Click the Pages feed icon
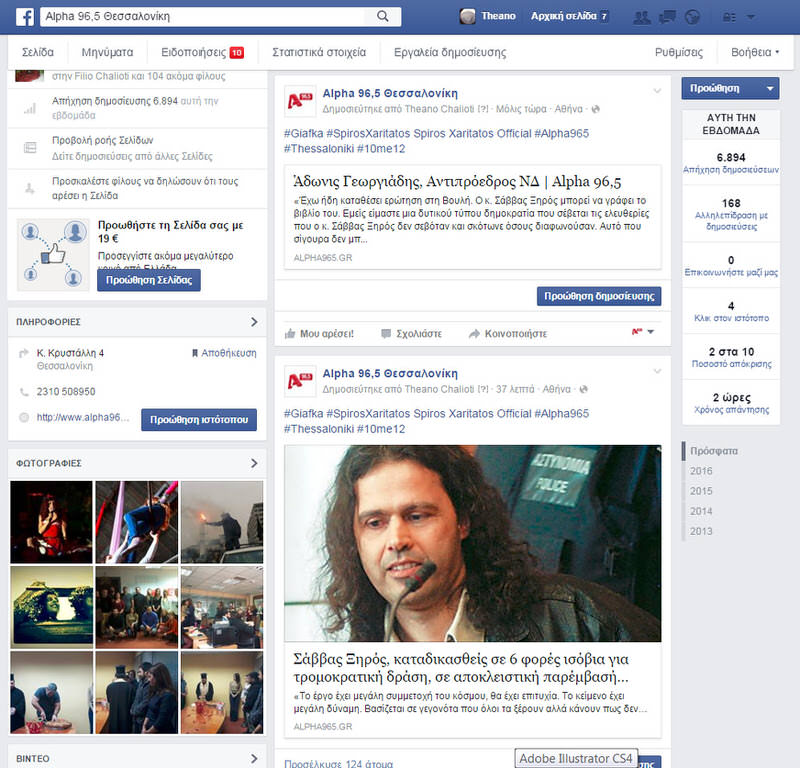The height and width of the screenshot is (768, 800). 30,148
